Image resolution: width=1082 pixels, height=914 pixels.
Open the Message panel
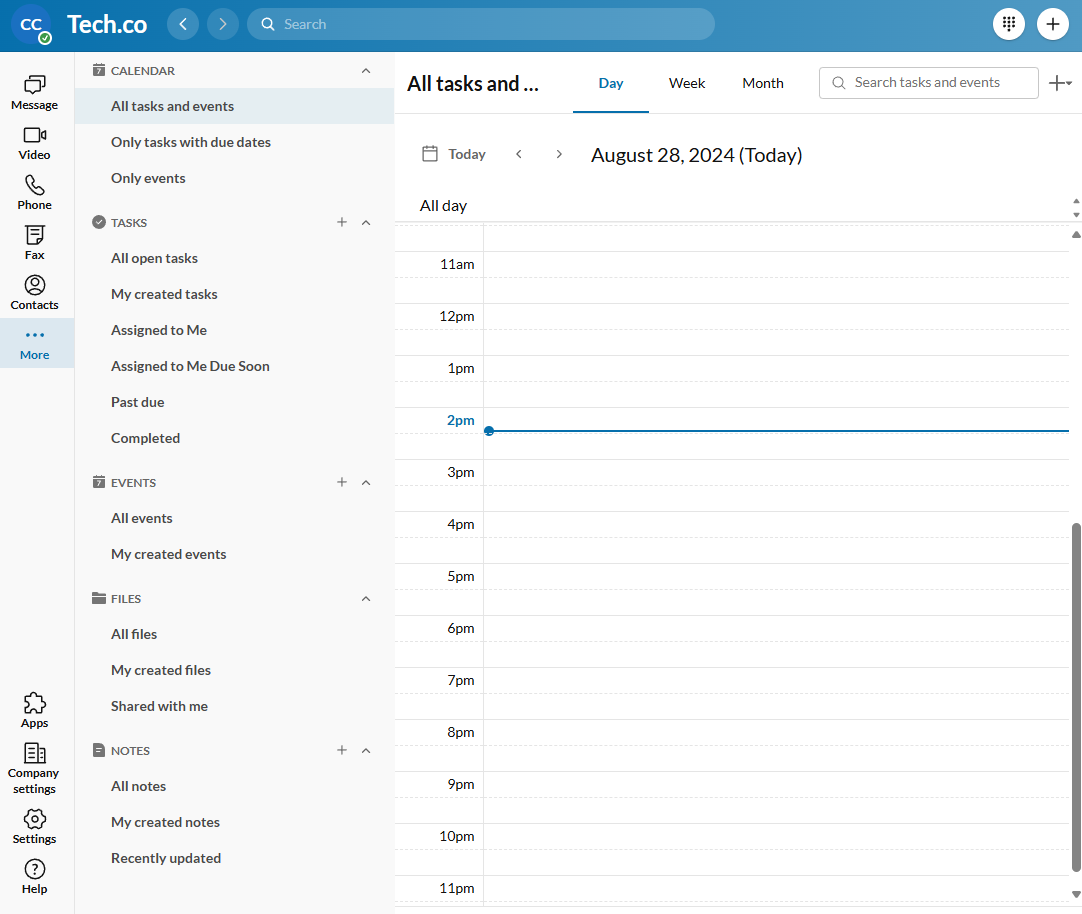[34, 89]
